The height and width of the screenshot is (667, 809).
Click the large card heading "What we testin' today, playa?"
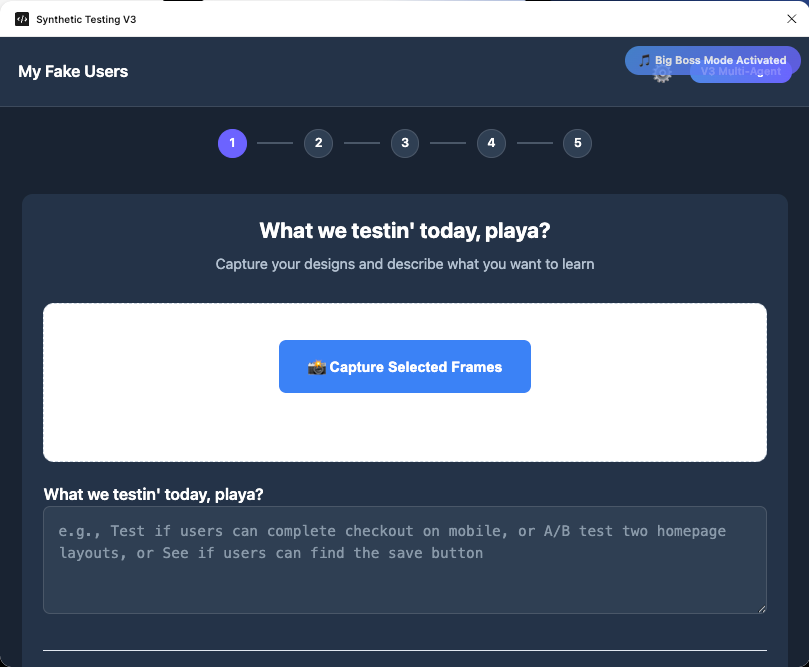pyautogui.click(x=404, y=231)
